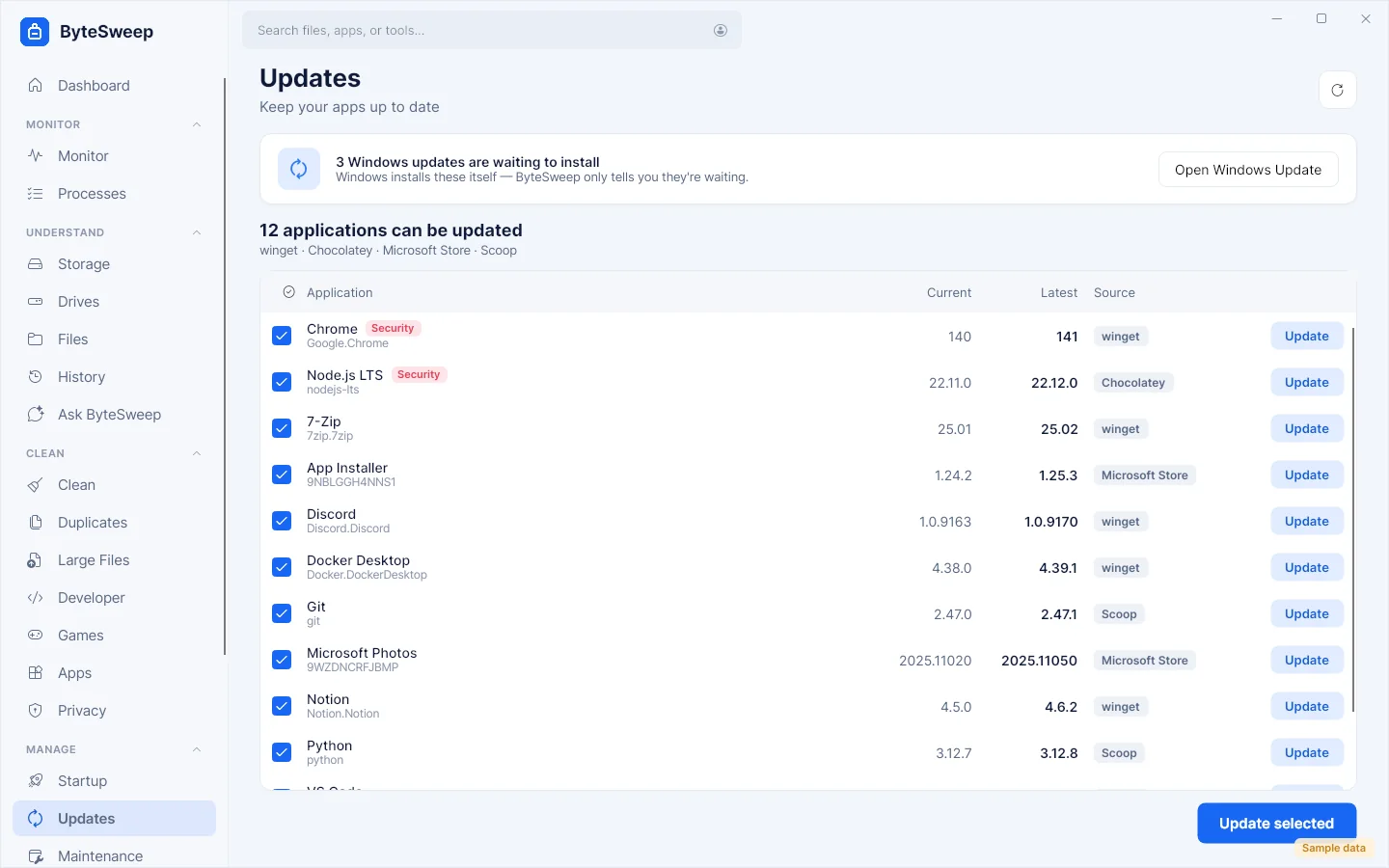Go to the Startup page
This screenshot has height=868, width=1389.
(114, 780)
